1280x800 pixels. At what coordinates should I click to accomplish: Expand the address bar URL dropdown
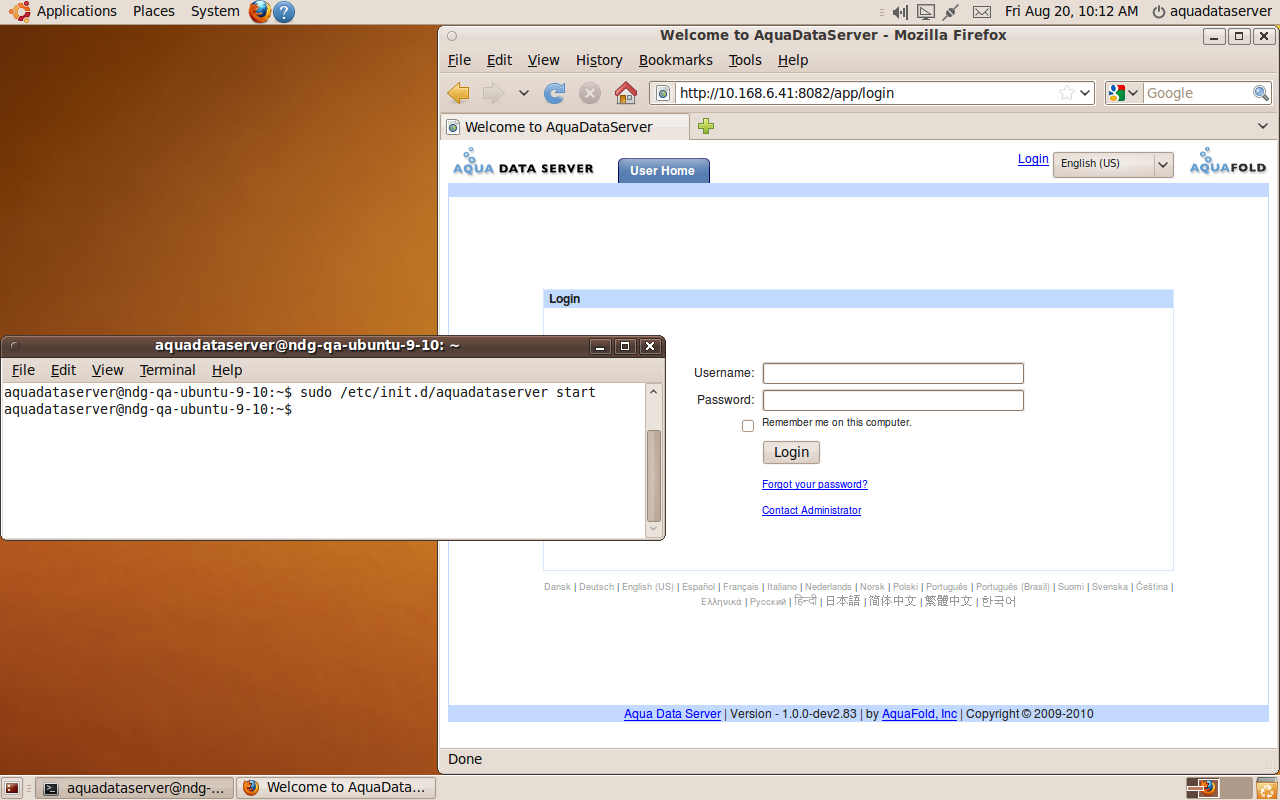(1085, 93)
